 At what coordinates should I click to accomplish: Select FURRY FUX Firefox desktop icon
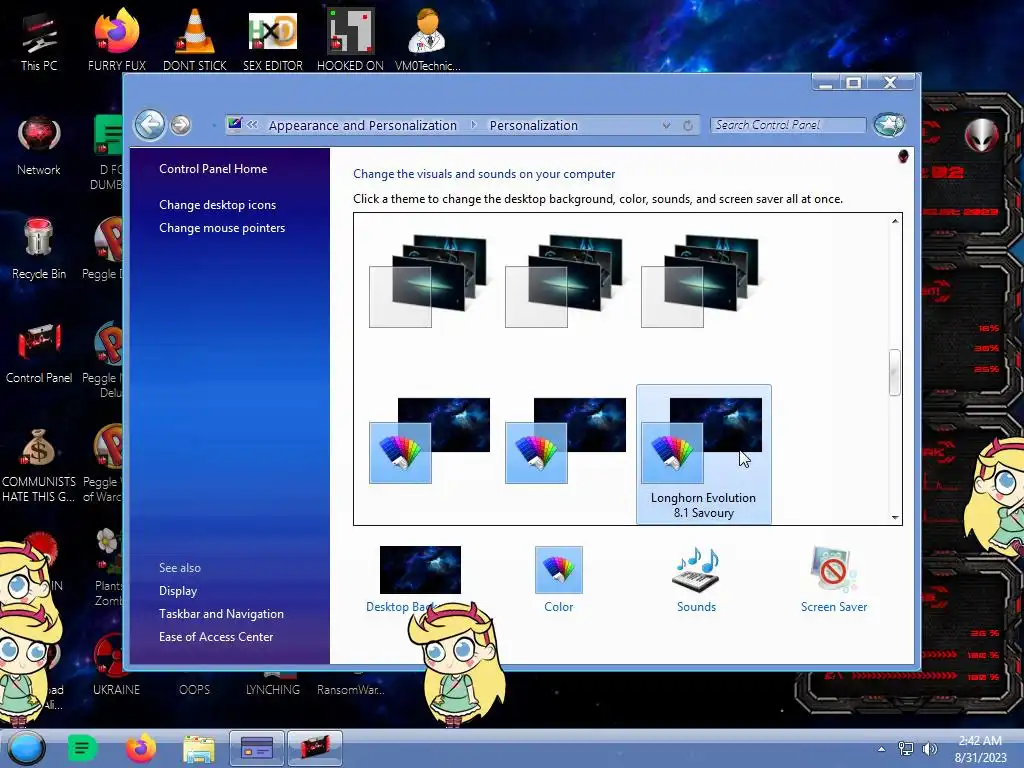(117, 40)
